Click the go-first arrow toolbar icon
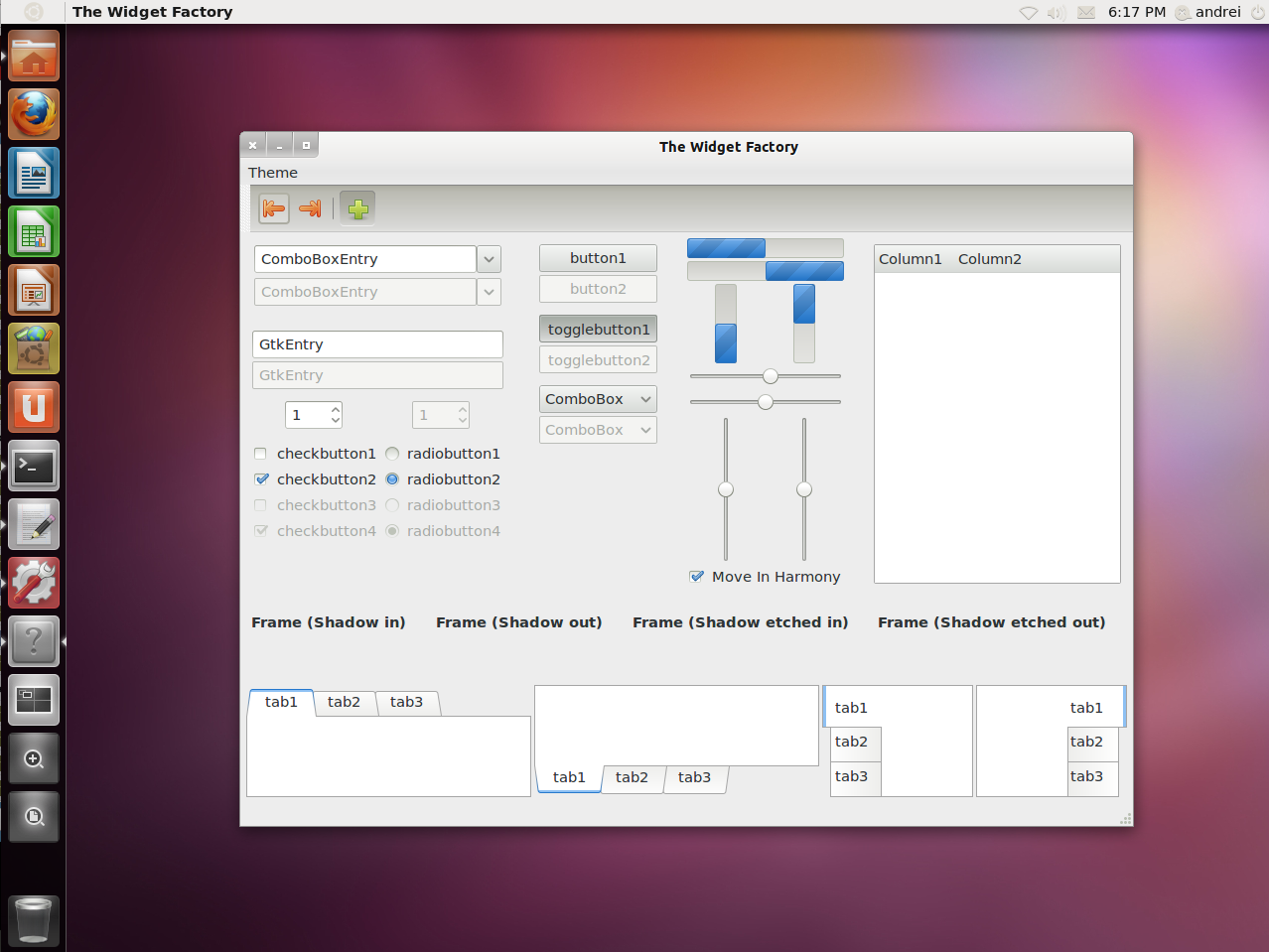 point(273,208)
